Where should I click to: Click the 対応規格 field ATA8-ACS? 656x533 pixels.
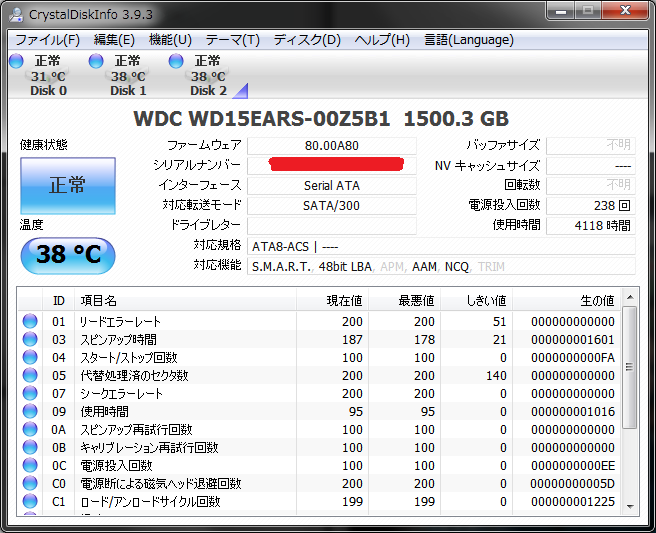441,246
